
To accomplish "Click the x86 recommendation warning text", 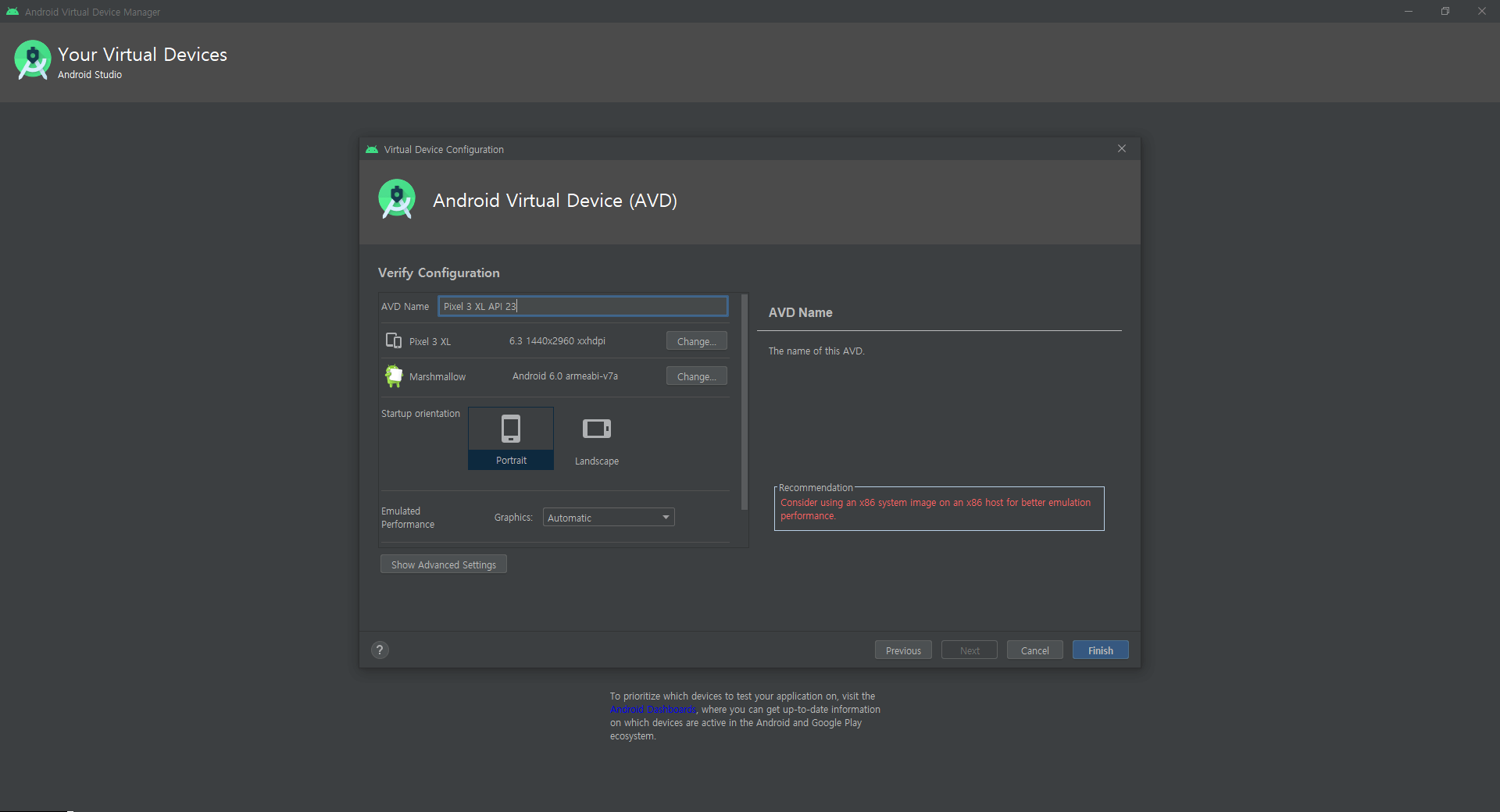I will (x=935, y=509).
